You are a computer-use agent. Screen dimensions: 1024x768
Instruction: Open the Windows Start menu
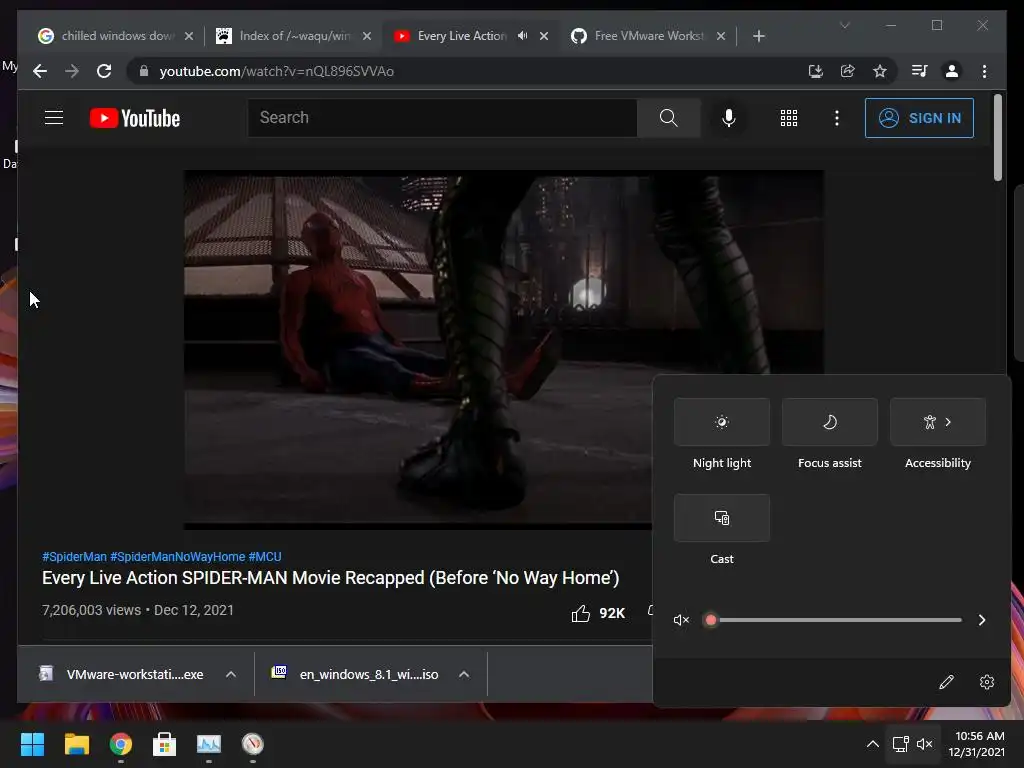pos(32,744)
